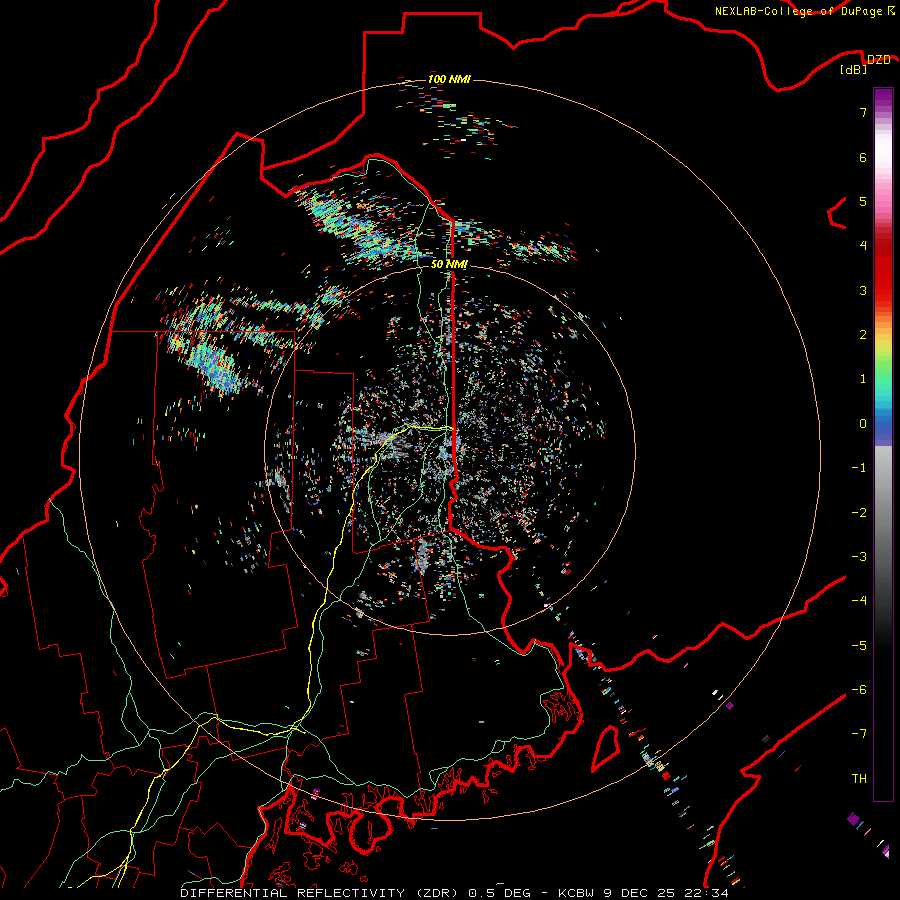Viewport: 900px width, 900px height.
Task: Click the -1 label on the dB scale
Action: 859,468
